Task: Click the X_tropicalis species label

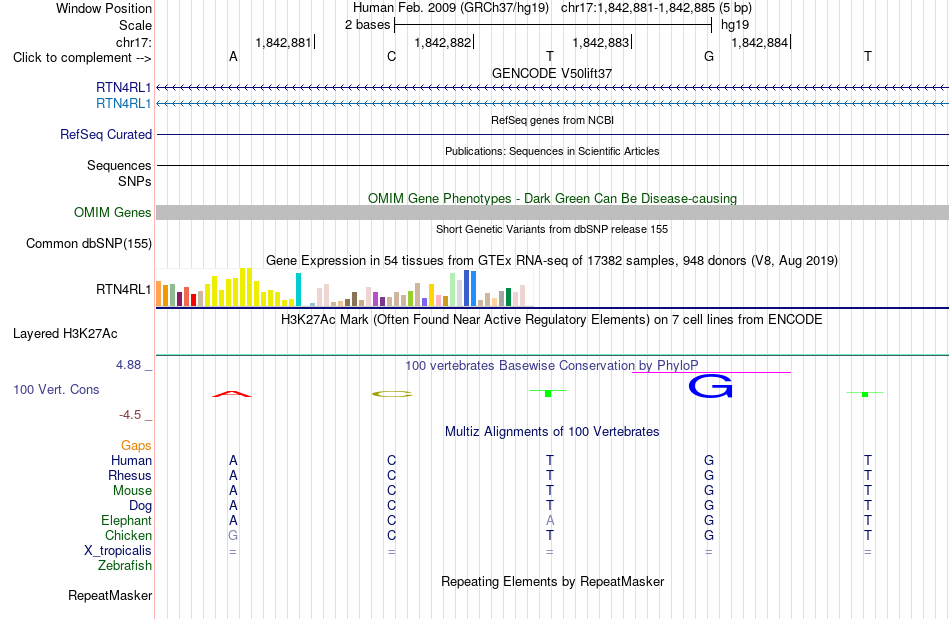Action: pyautogui.click(x=118, y=551)
